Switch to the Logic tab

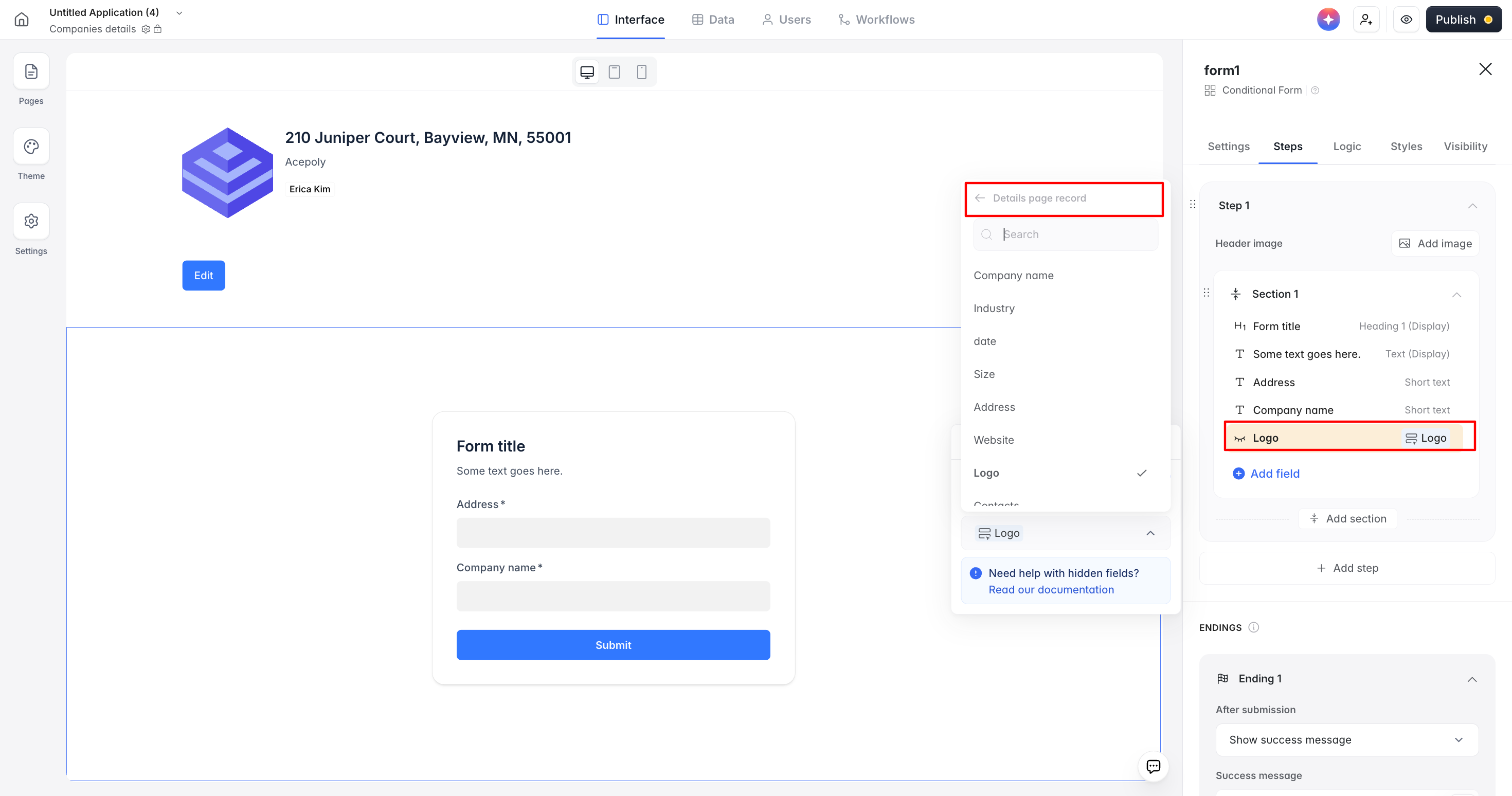point(1346,146)
